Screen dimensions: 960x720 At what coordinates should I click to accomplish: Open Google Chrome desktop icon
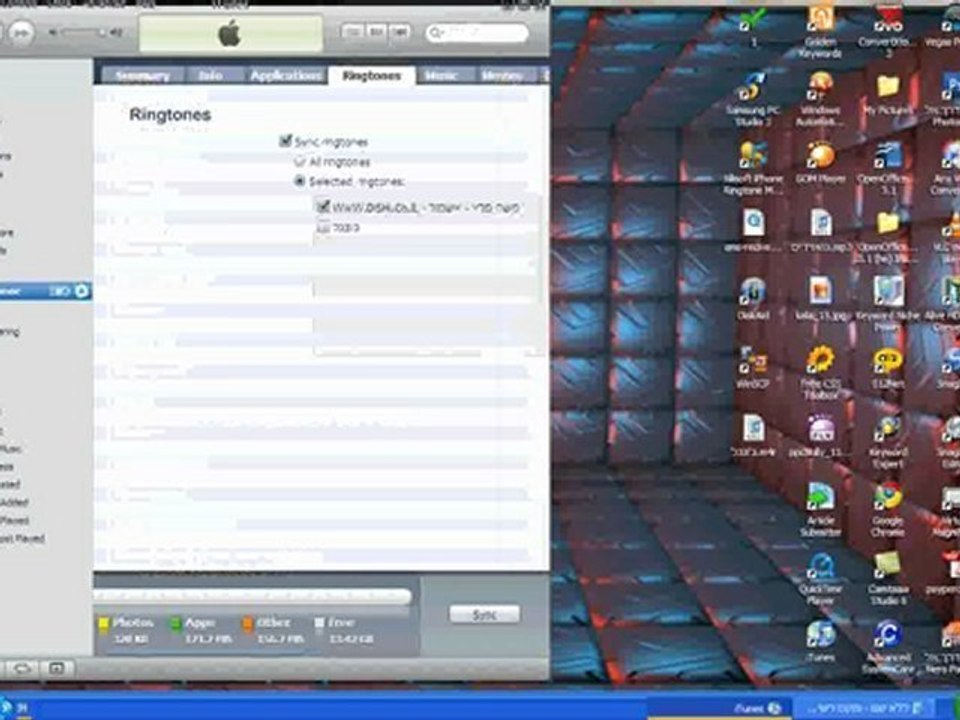click(x=887, y=510)
